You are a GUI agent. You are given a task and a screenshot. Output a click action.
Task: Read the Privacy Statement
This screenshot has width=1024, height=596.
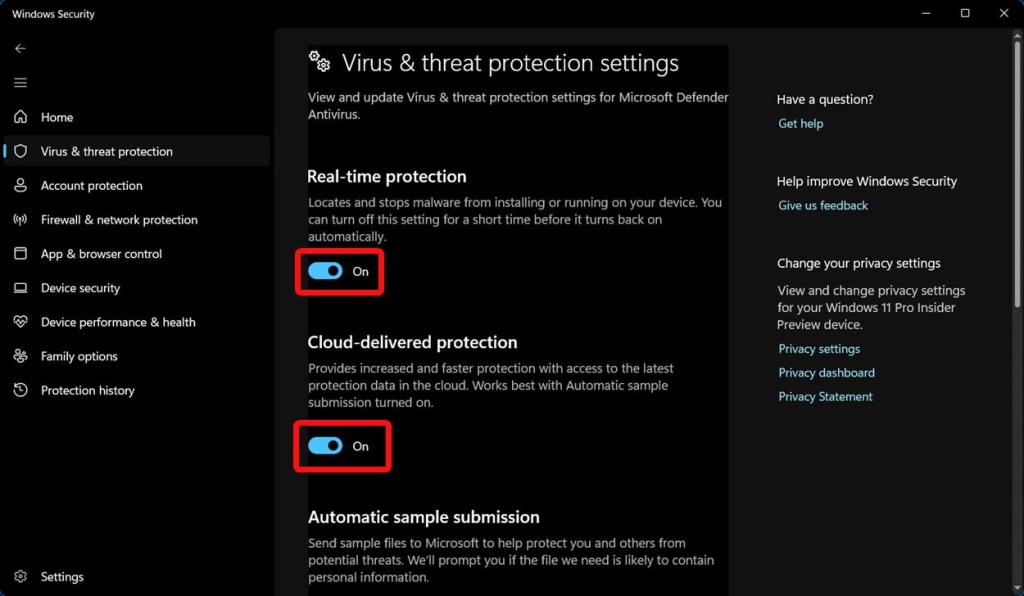pyautogui.click(x=825, y=396)
